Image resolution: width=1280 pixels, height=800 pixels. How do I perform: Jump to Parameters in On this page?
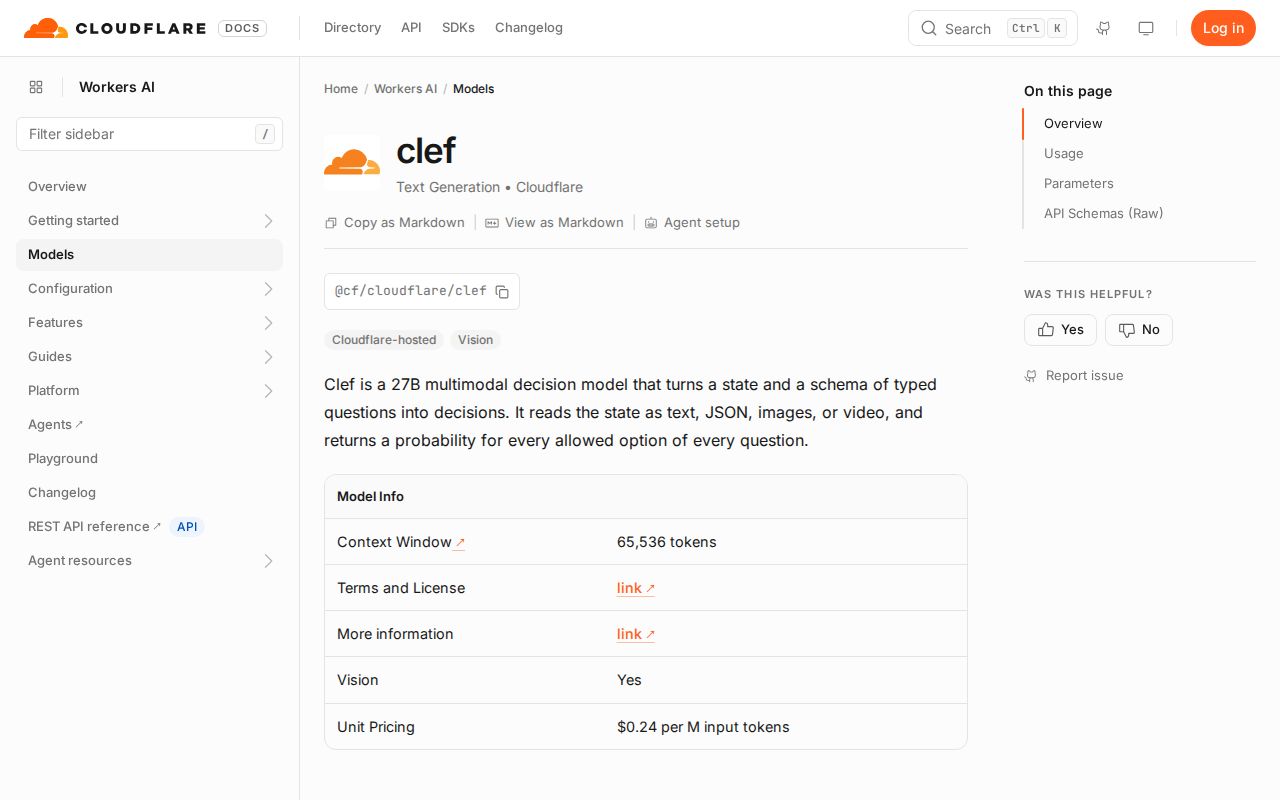(1079, 184)
